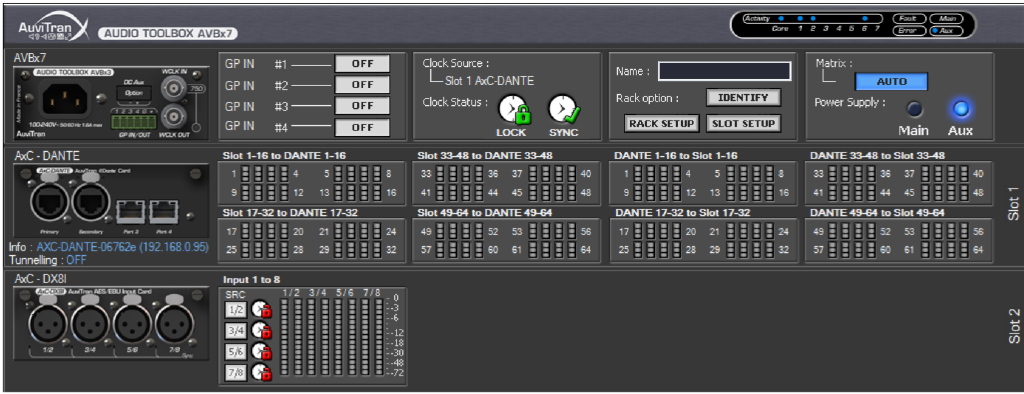The width and height of the screenshot is (1024, 394).
Task: Toggle GP IN #4 OFF button
Action: tap(362, 127)
